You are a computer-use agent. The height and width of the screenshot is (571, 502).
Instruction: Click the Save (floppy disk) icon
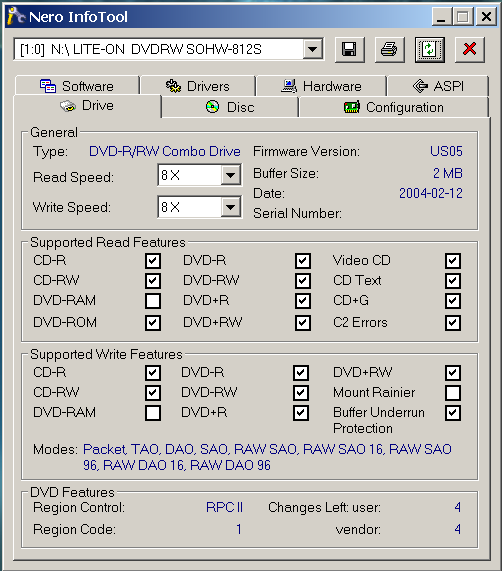[x=349, y=49]
